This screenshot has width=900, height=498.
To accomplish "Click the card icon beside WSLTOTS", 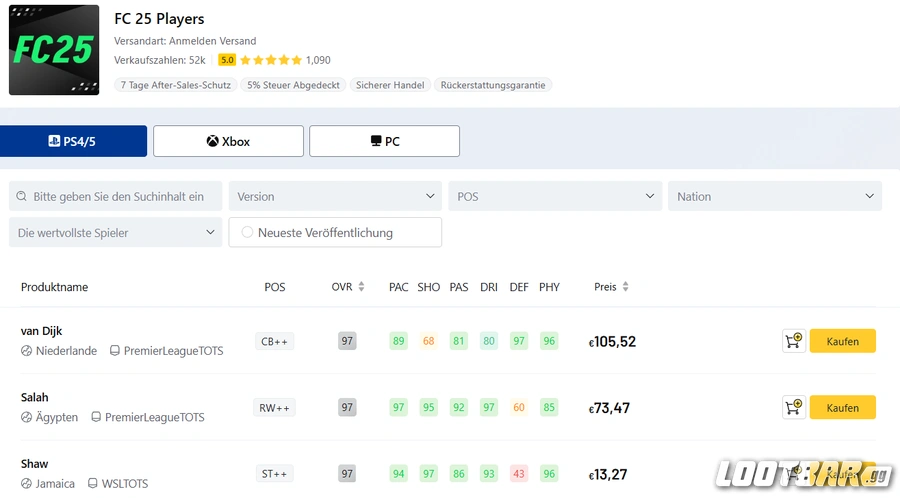I will [x=92, y=484].
